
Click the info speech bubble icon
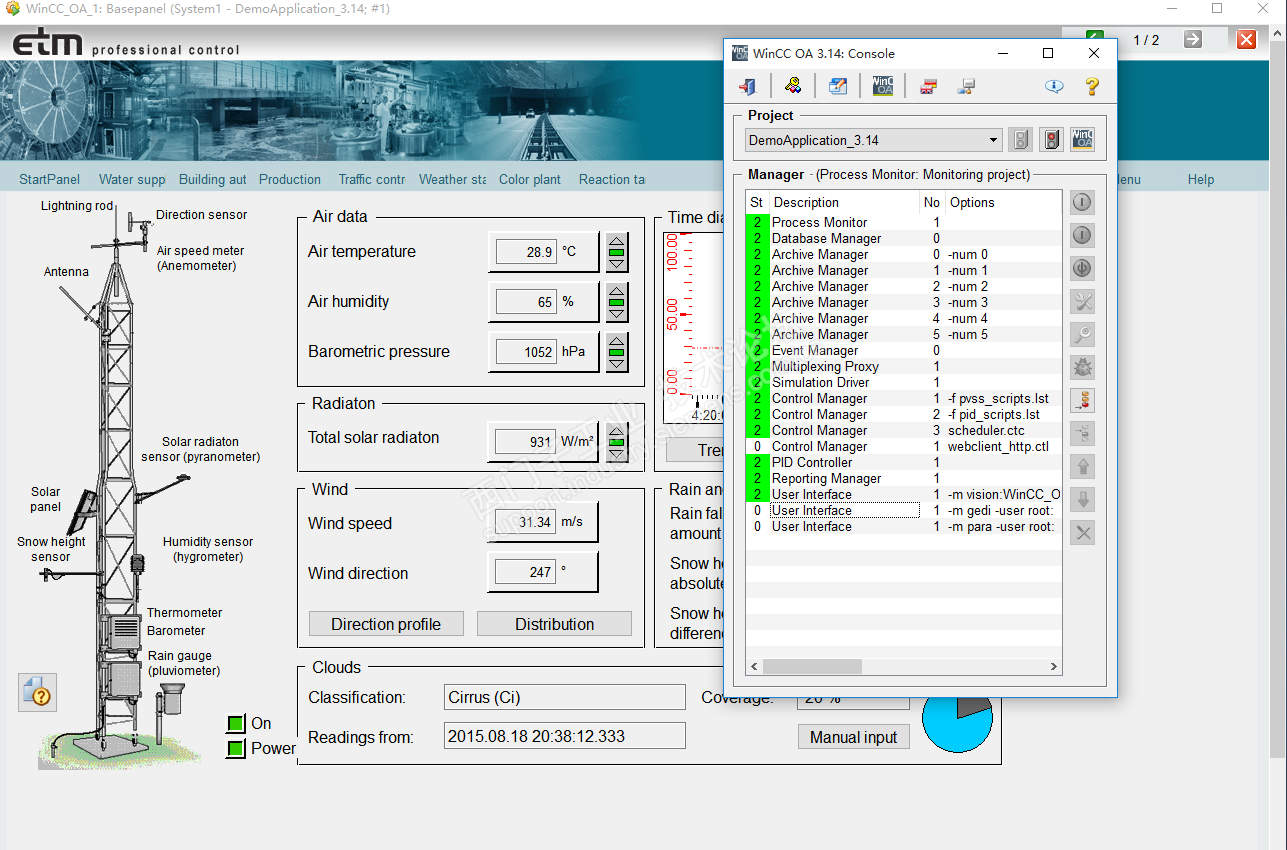coord(1054,86)
